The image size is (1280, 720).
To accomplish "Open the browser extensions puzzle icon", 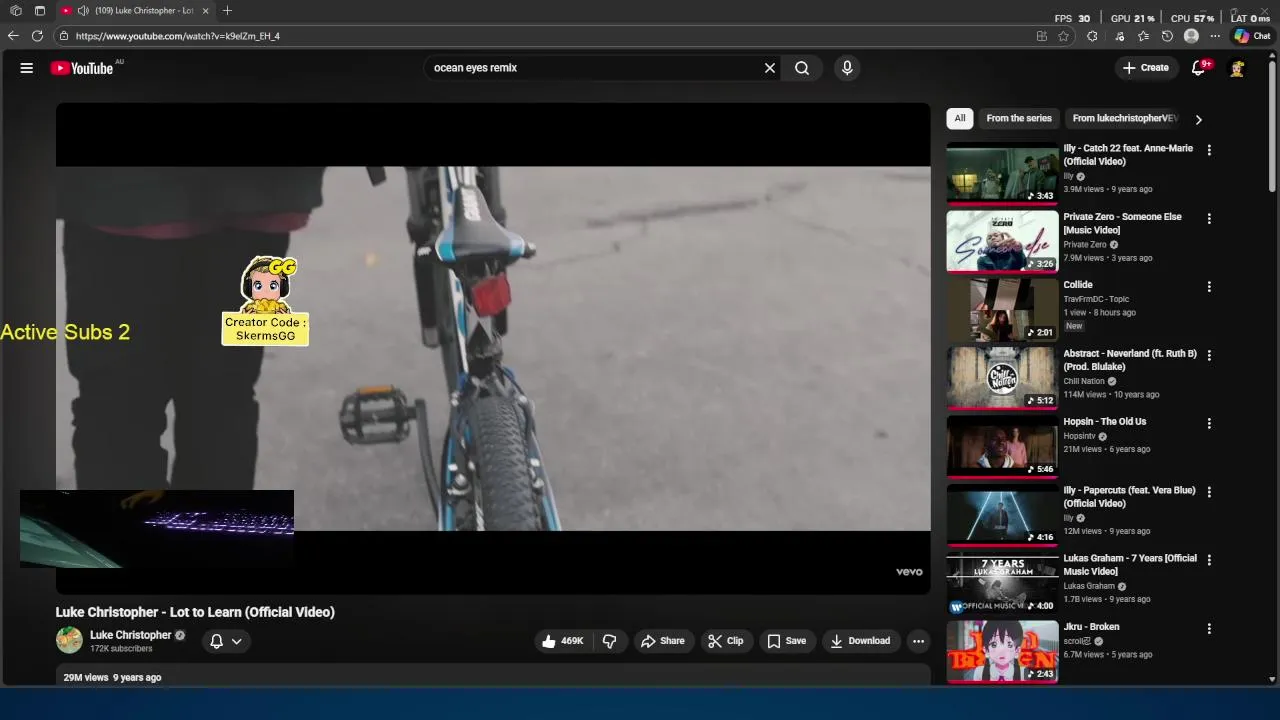I will click(1092, 36).
